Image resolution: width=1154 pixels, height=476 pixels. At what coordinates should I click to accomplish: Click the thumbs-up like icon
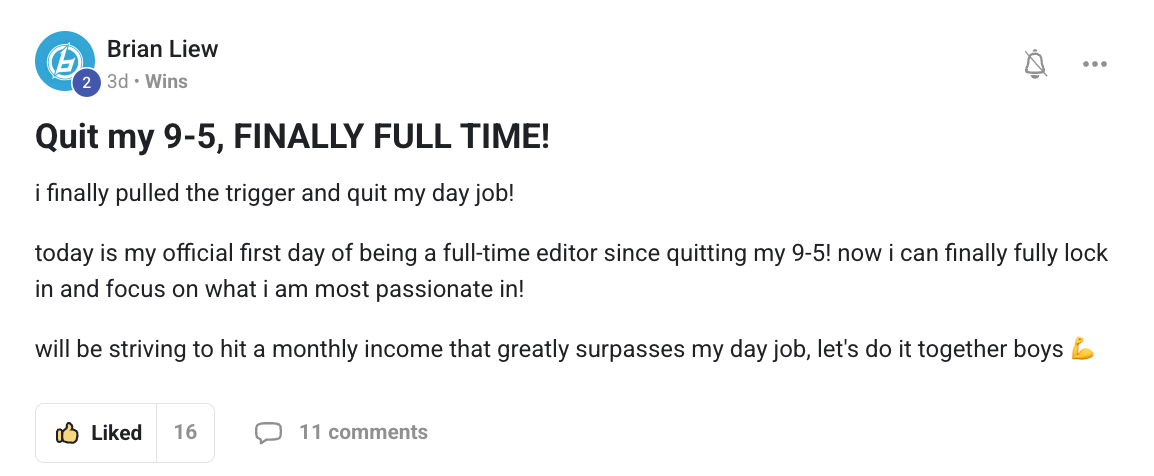pyautogui.click(x=67, y=433)
